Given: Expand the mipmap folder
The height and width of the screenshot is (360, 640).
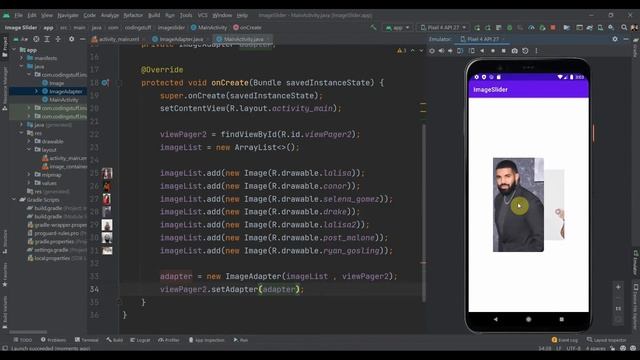Looking at the screenshot, I should pos(29,175).
